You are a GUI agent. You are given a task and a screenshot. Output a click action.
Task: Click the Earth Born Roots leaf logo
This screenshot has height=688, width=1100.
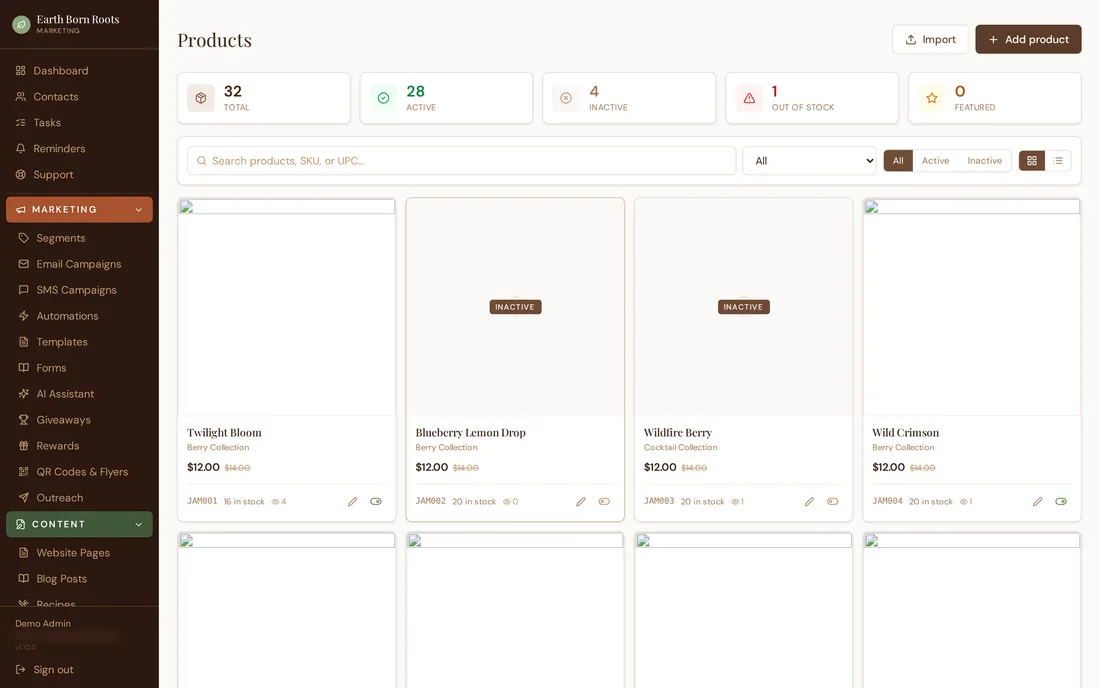point(21,25)
